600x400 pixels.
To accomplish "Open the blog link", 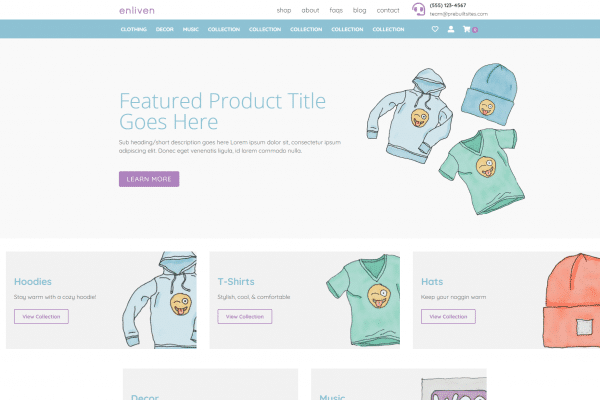I will [x=359, y=10].
